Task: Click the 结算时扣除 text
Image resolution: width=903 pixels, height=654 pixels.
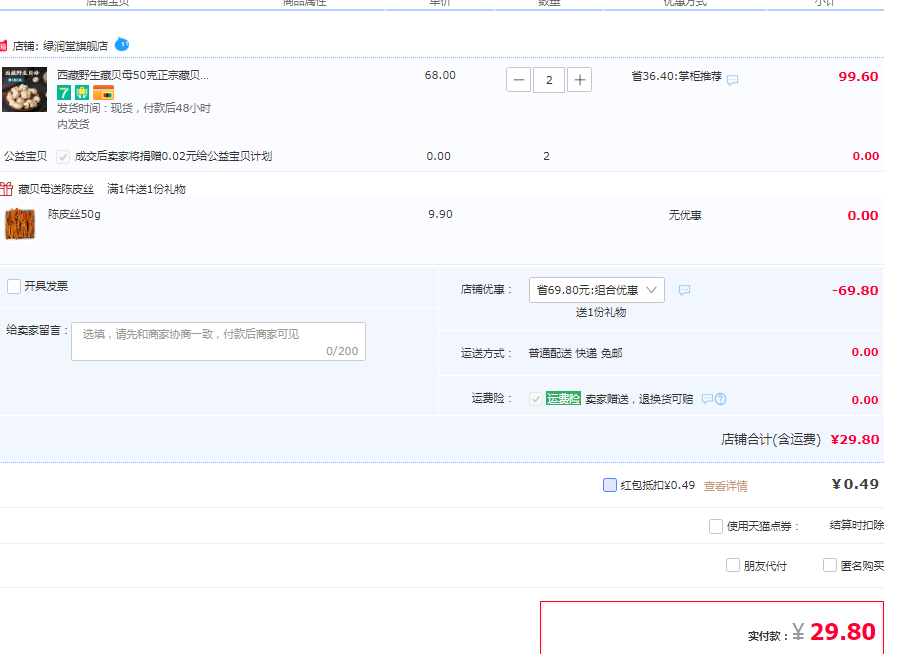Action: (857, 525)
